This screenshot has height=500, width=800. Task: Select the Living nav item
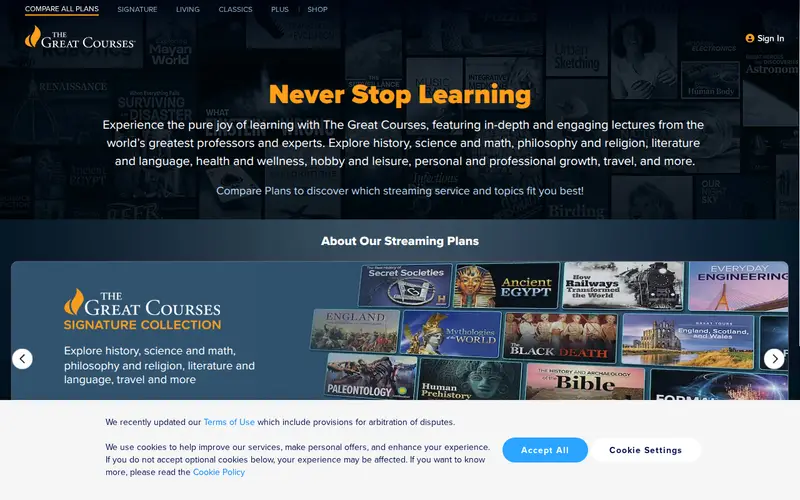tap(188, 9)
